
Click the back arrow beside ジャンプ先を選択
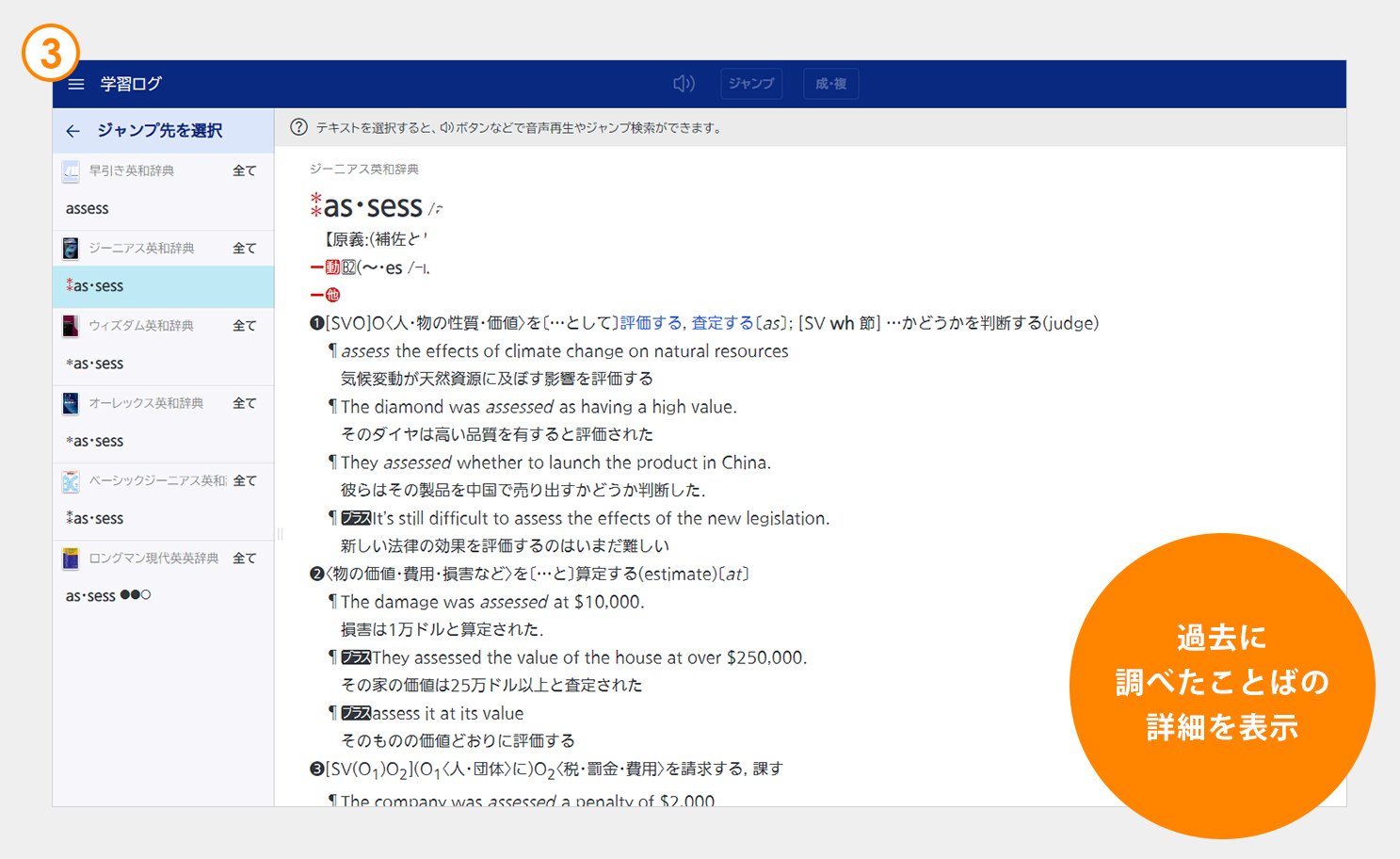click(x=73, y=131)
